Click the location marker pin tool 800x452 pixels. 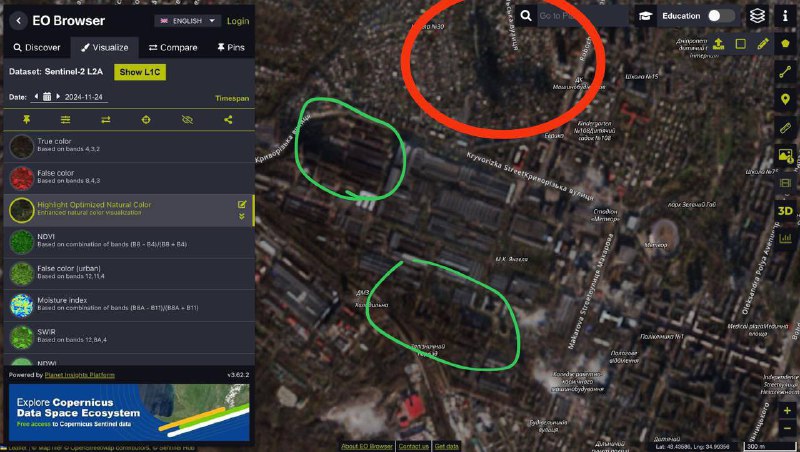click(x=785, y=99)
